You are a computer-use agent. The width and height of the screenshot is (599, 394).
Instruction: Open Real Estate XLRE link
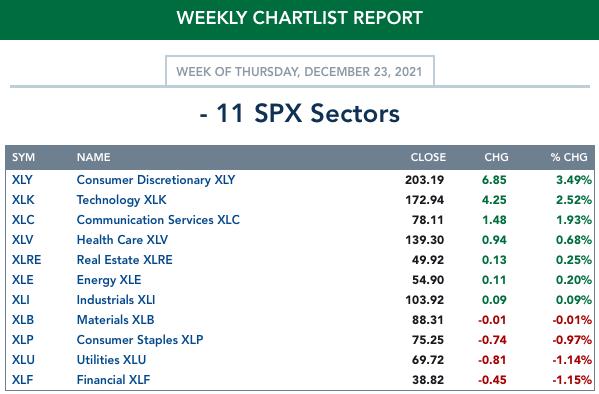[x=125, y=259]
